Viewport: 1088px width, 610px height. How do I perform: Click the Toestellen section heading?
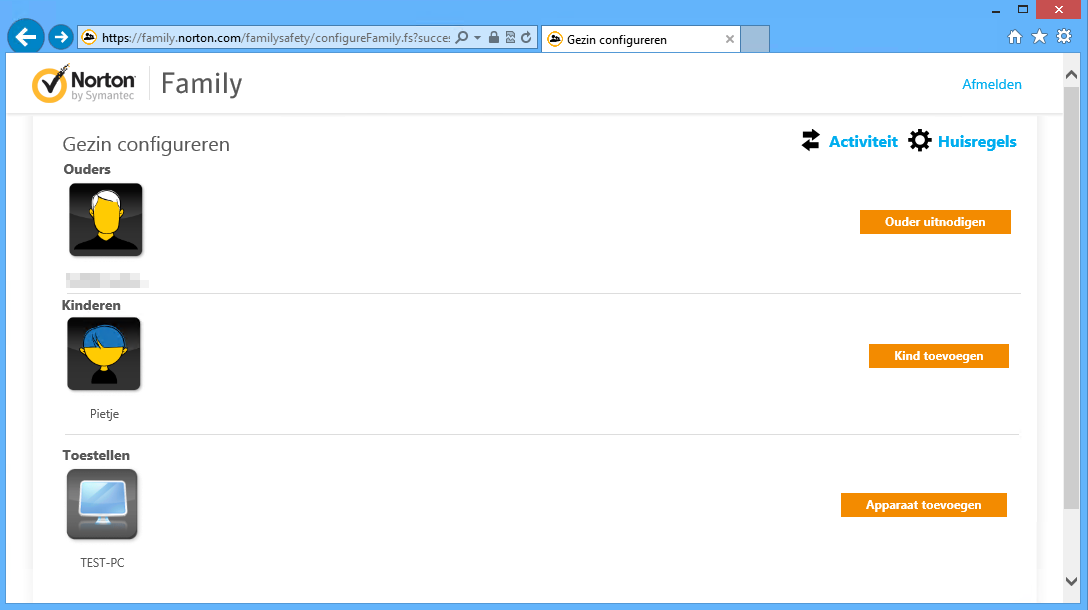pos(96,455)
